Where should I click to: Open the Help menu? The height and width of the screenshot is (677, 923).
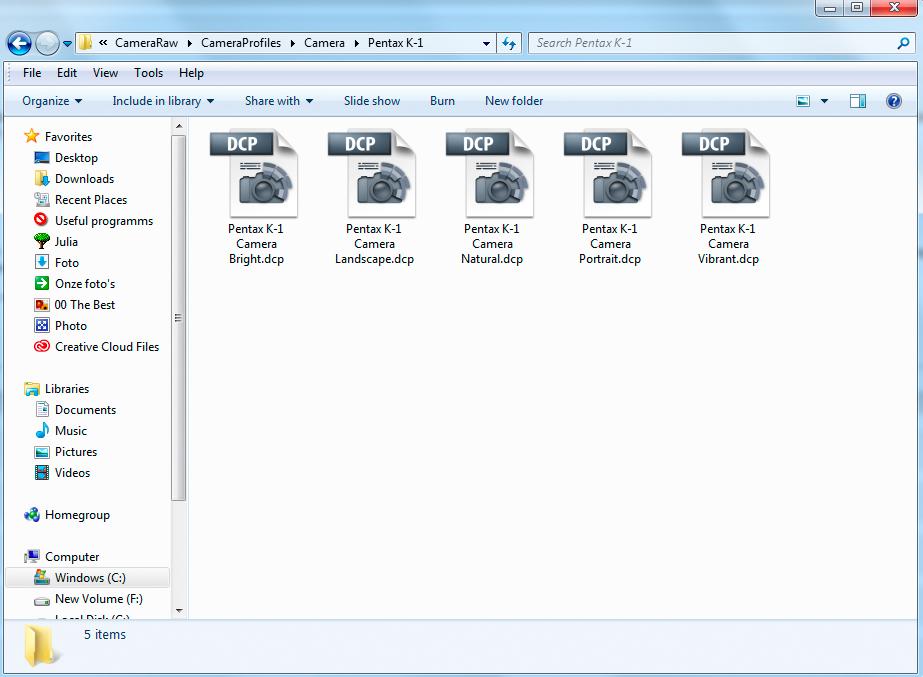(191, 73)
